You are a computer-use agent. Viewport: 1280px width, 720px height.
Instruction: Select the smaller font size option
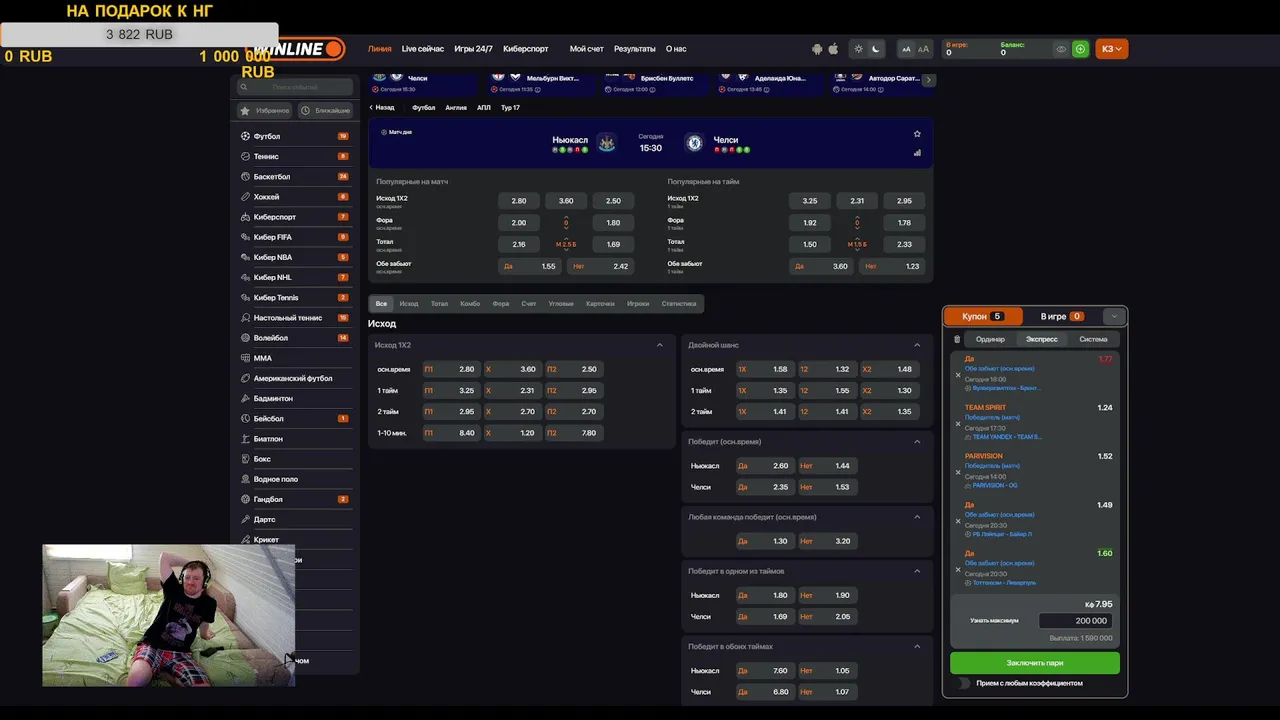906,49
